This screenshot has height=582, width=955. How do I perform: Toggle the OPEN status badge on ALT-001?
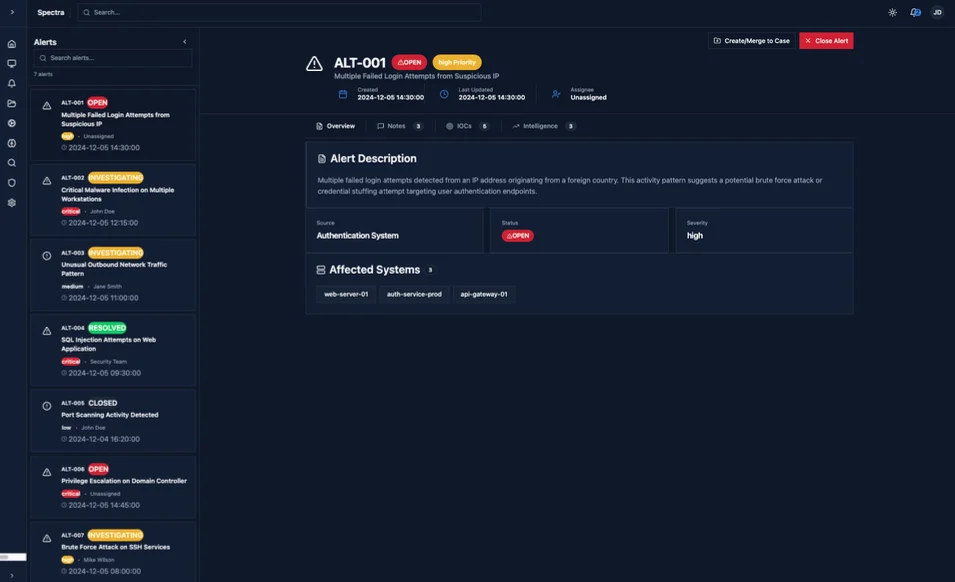tap(411, 60)
